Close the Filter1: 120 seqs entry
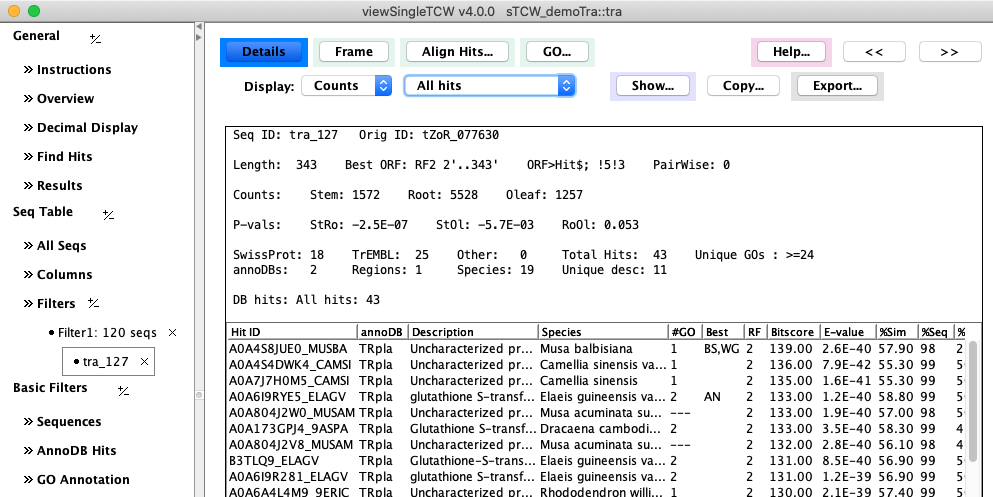Viewport: 993px width, 497px height. pos(172,332)
